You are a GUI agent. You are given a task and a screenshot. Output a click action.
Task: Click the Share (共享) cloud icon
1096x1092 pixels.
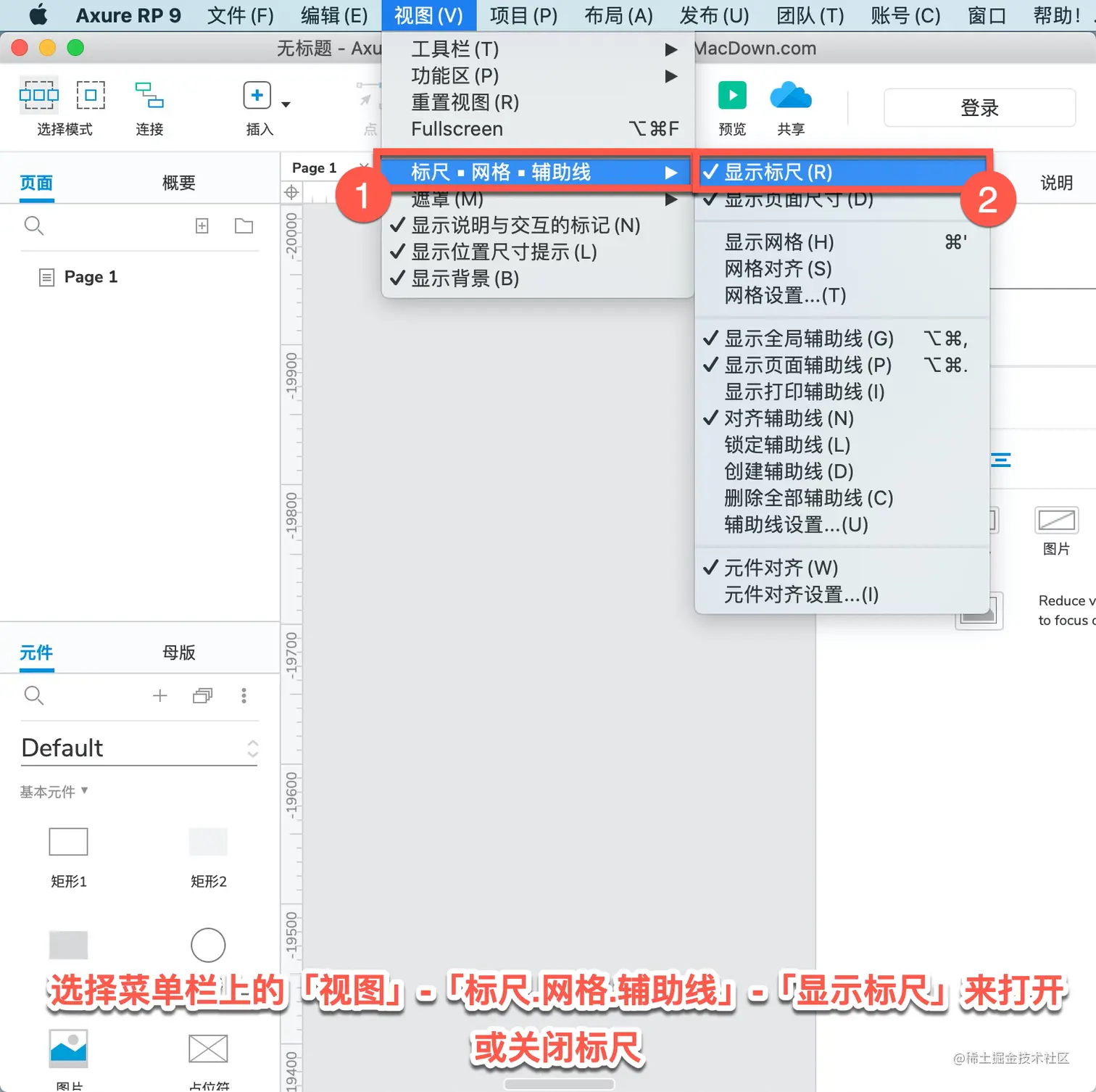pyautogui.click(x=791, y=95)
